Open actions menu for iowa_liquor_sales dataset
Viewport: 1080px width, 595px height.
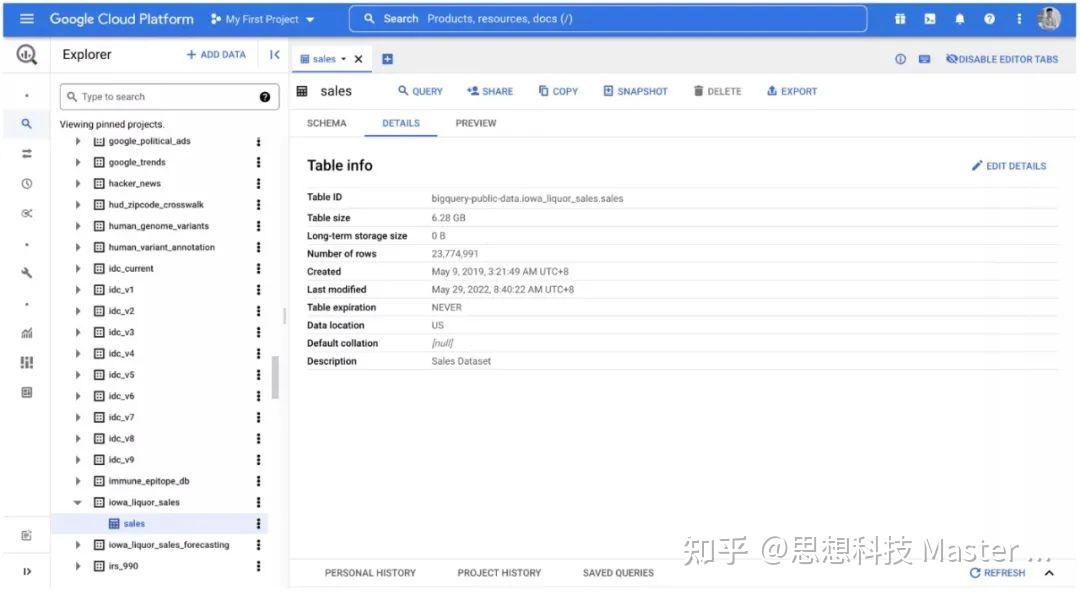coord(258,503)
